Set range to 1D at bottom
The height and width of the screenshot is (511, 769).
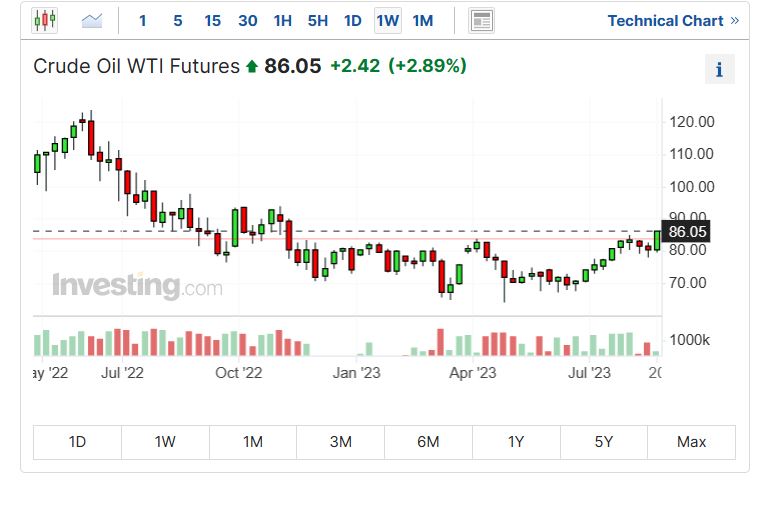(x=77, y=442)
